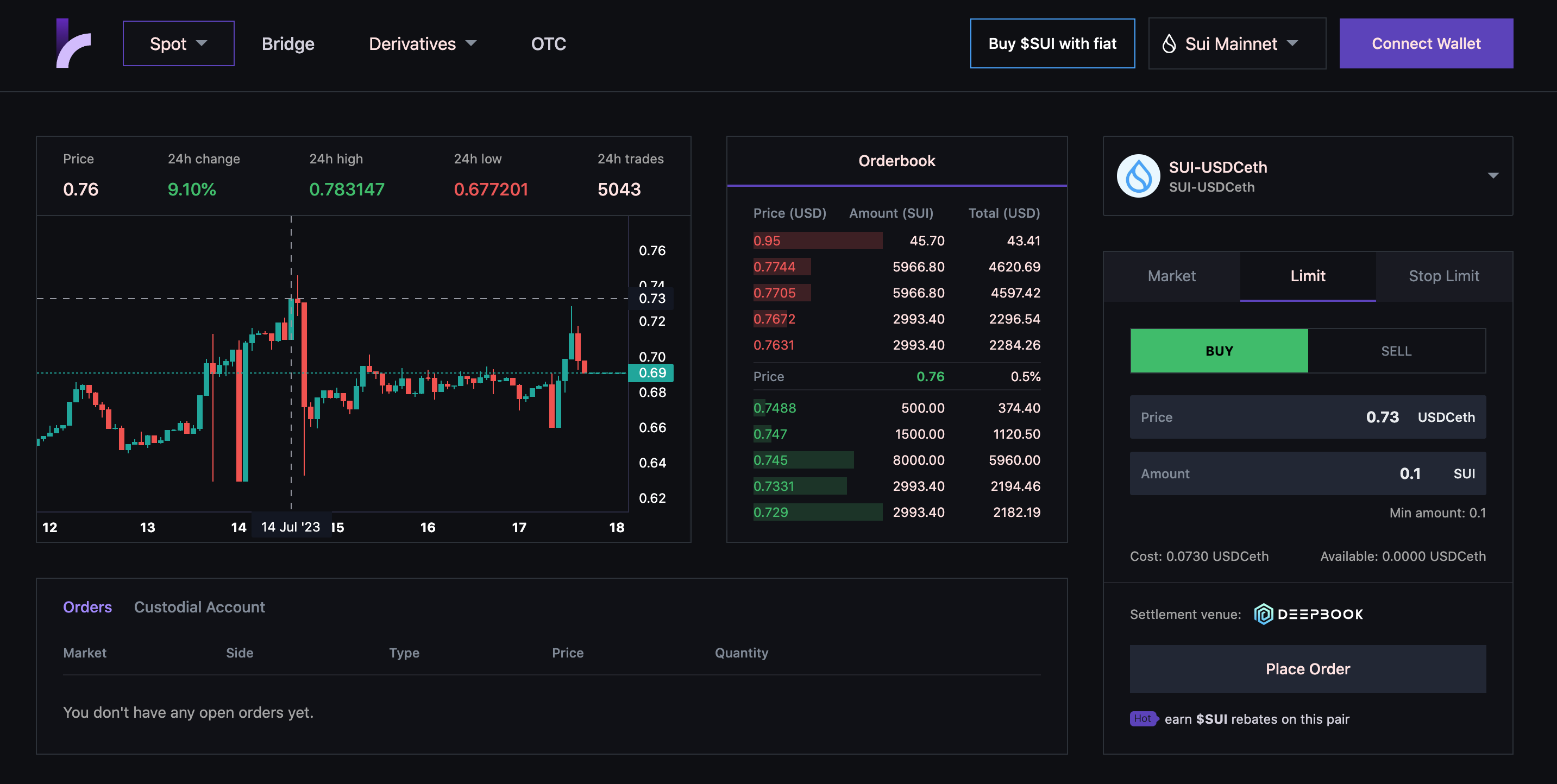Click Buy $SUI with fiat button
Viewport: 1557px width, 784px height.
pos(1052,43)
